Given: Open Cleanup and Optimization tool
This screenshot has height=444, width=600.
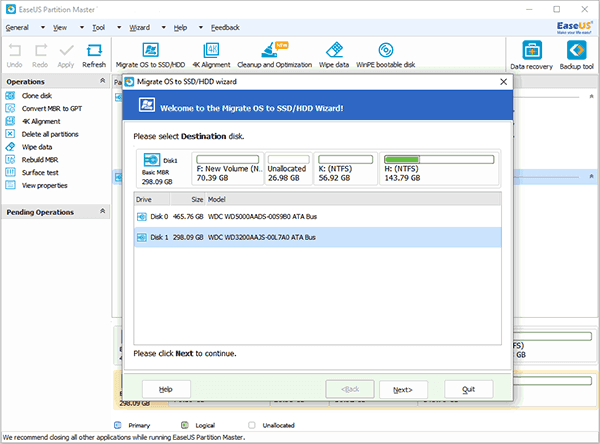Looking at the screenshot, I should coord(274,56).
